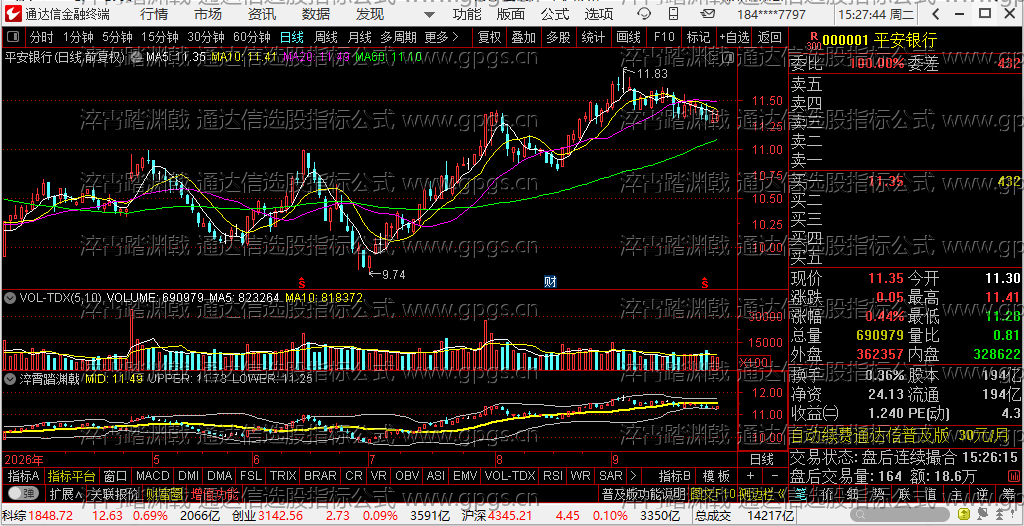The width and height of the screenshot is (1024, 526).
Task: Click the satellite dish status bar icon
Action: pyautogui.click(x=984, y=514)
